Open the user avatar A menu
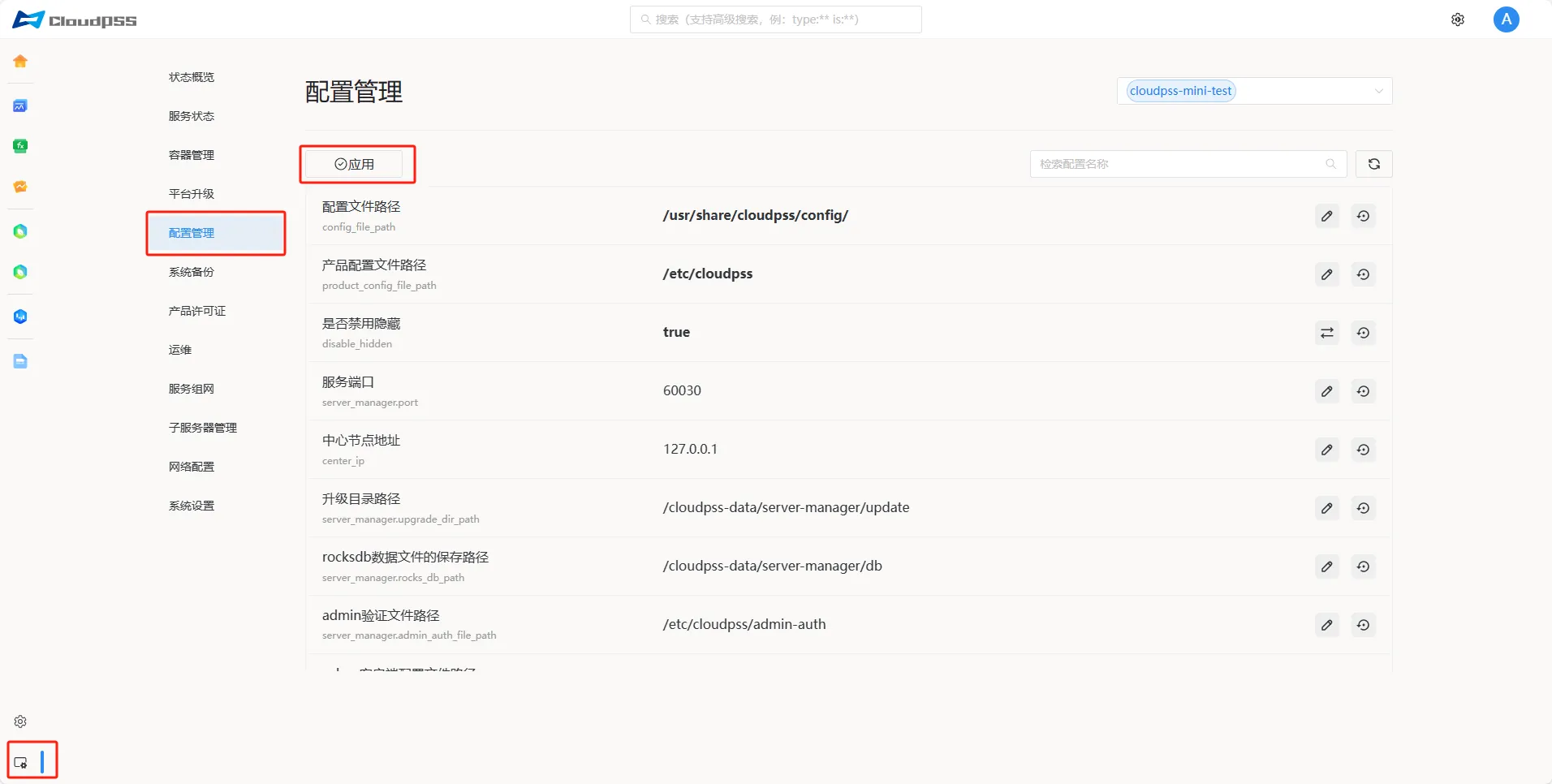 (x=1507, y=19)
